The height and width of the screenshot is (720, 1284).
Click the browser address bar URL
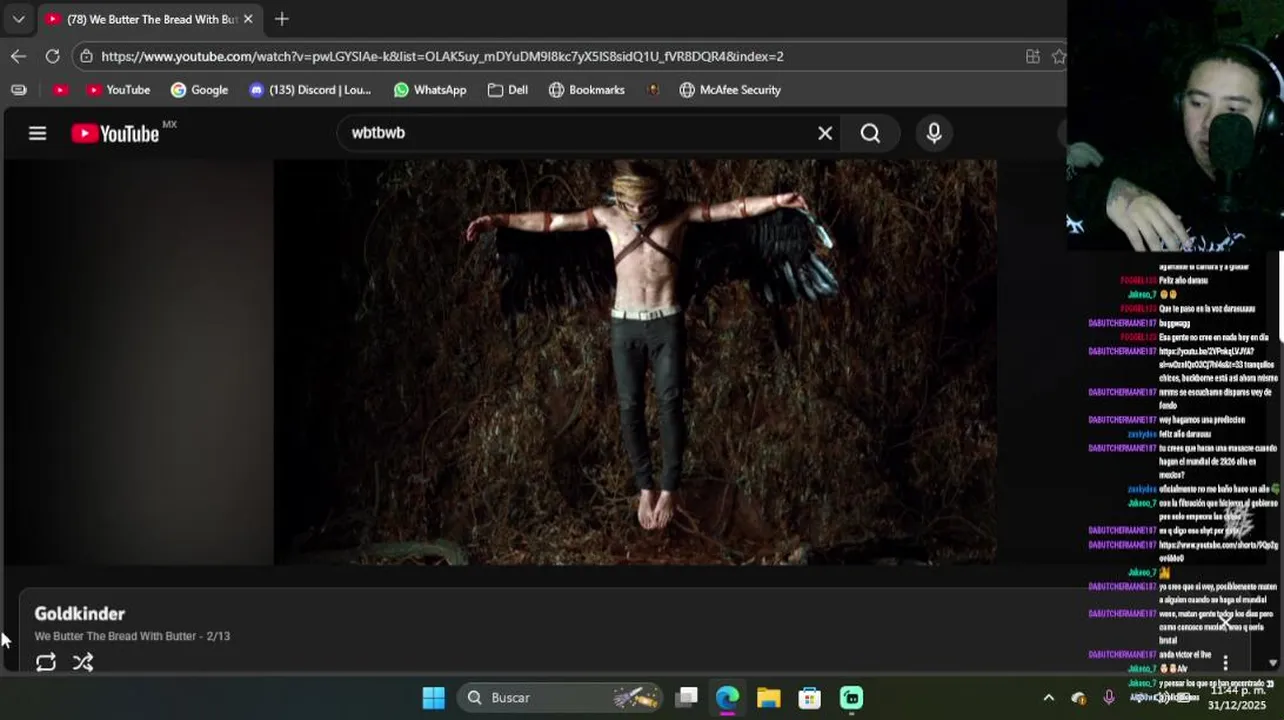[x=442, y=56]
